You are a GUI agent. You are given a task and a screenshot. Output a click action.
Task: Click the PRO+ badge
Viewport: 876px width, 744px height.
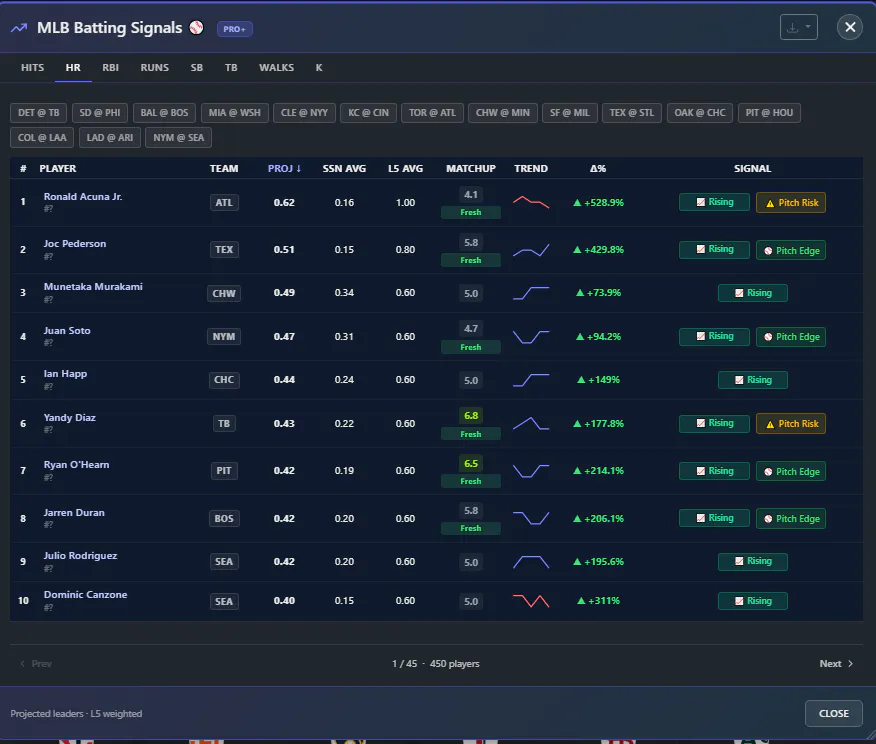(235, 29)
